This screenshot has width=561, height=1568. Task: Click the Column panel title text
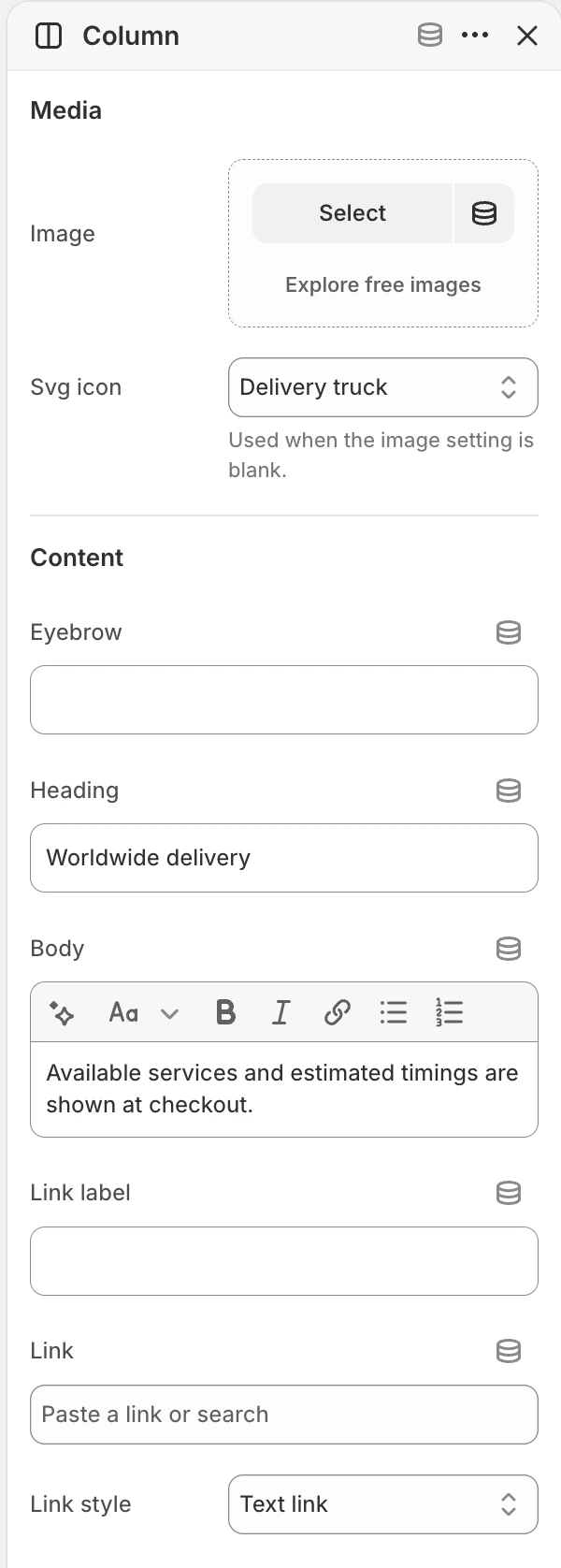pyautogui.click(x=131, y=36)
